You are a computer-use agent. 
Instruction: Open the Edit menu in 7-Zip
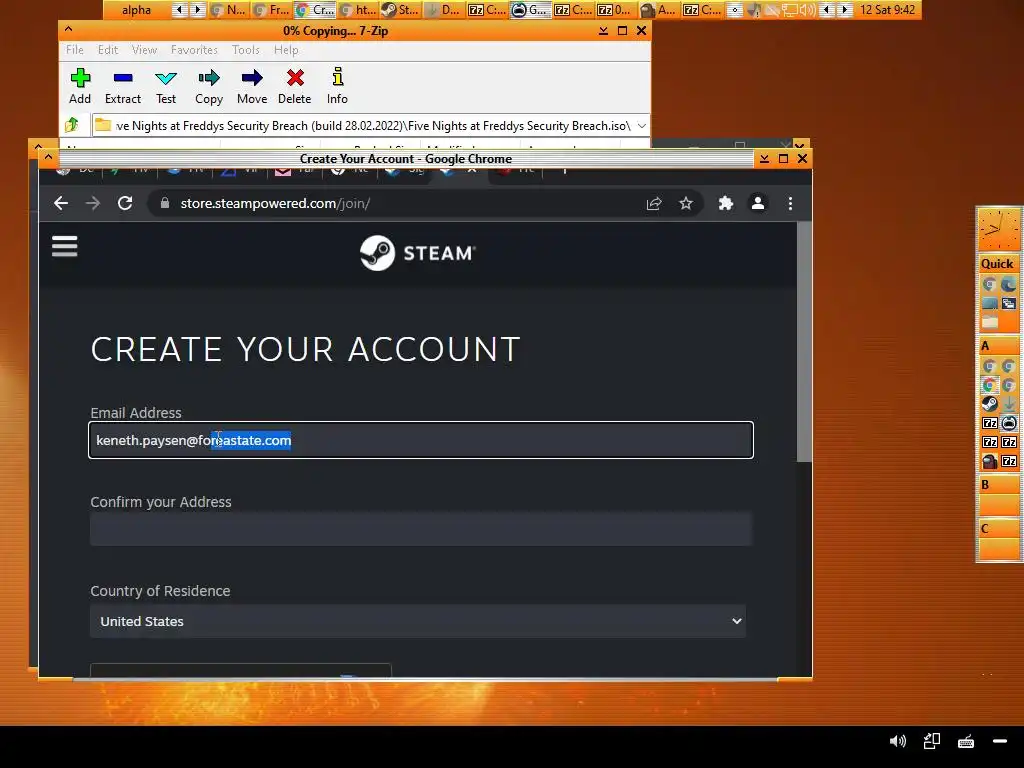[x=108, y=50]
